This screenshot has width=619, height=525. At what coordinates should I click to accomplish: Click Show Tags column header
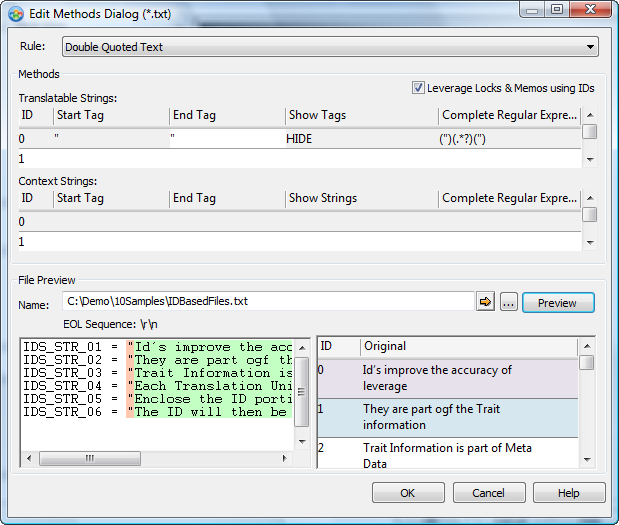click(362, 115)
